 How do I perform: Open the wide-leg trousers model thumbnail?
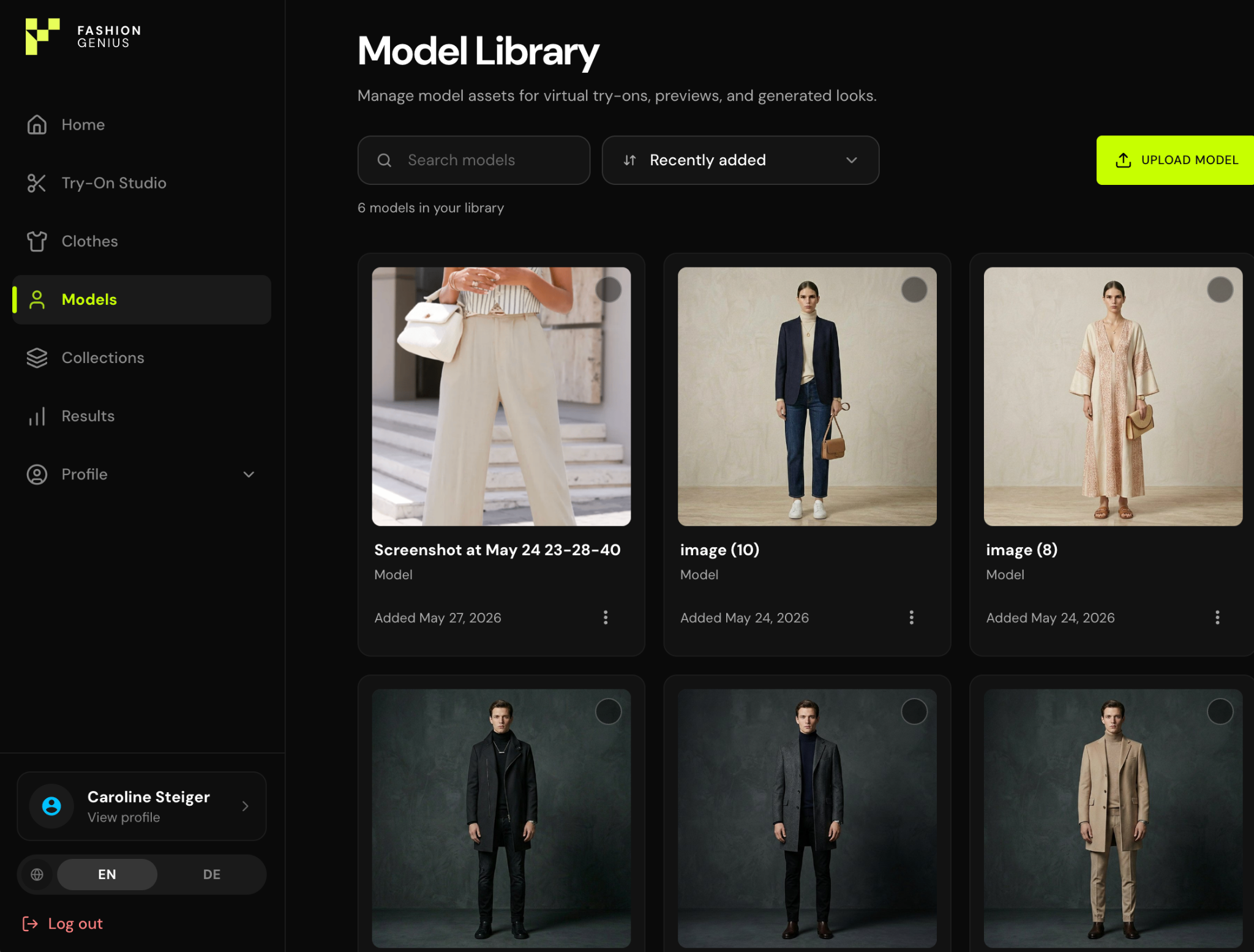[501, 397]
